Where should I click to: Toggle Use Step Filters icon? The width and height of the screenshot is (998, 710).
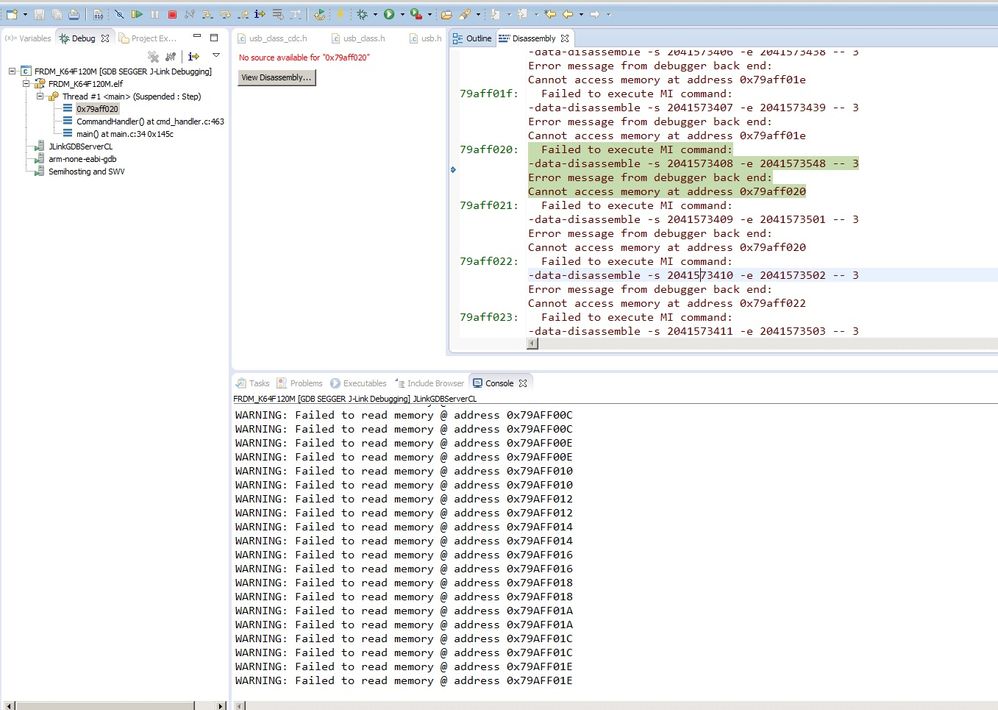click(295, 14)
